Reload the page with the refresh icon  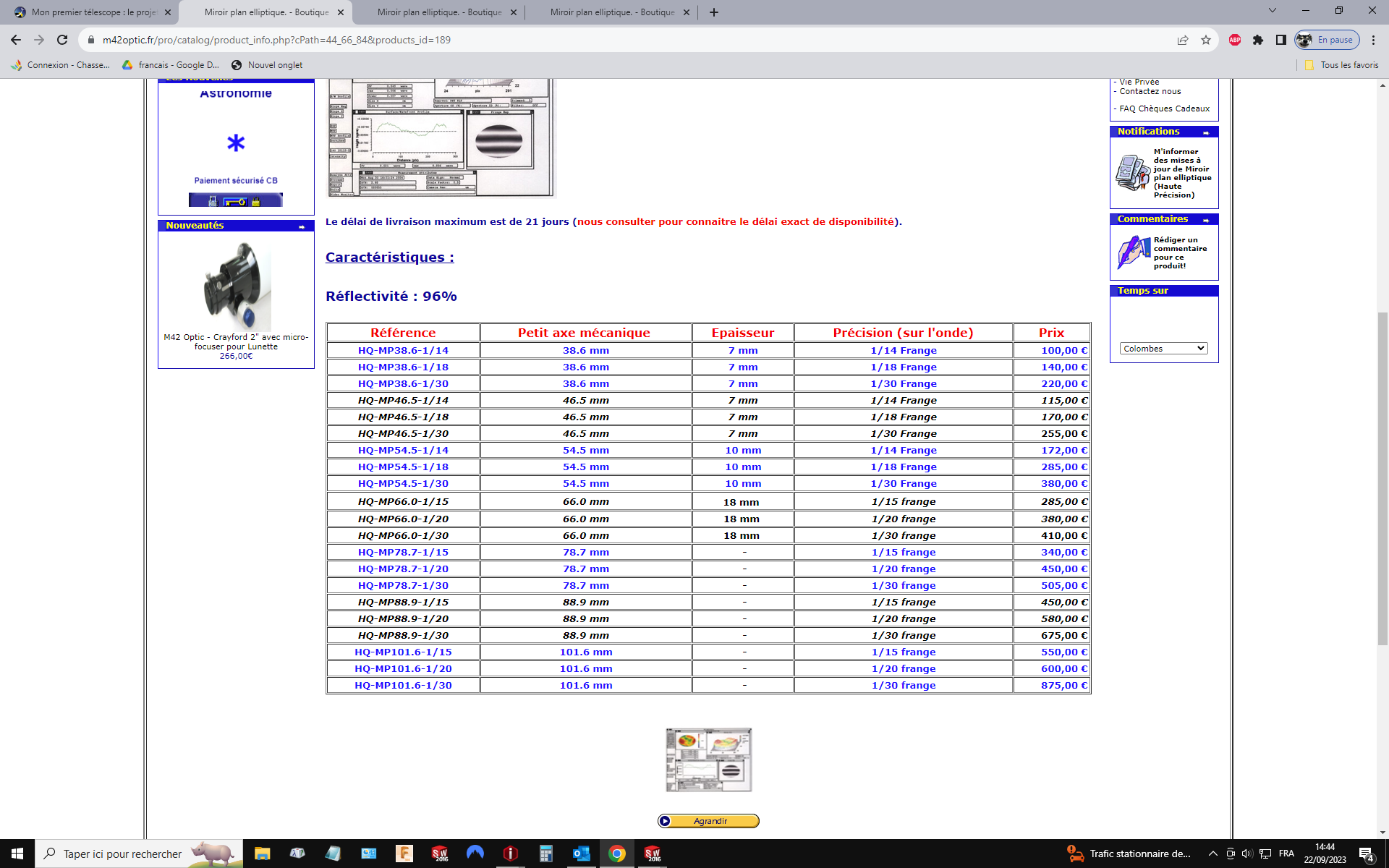pos(62,40)
